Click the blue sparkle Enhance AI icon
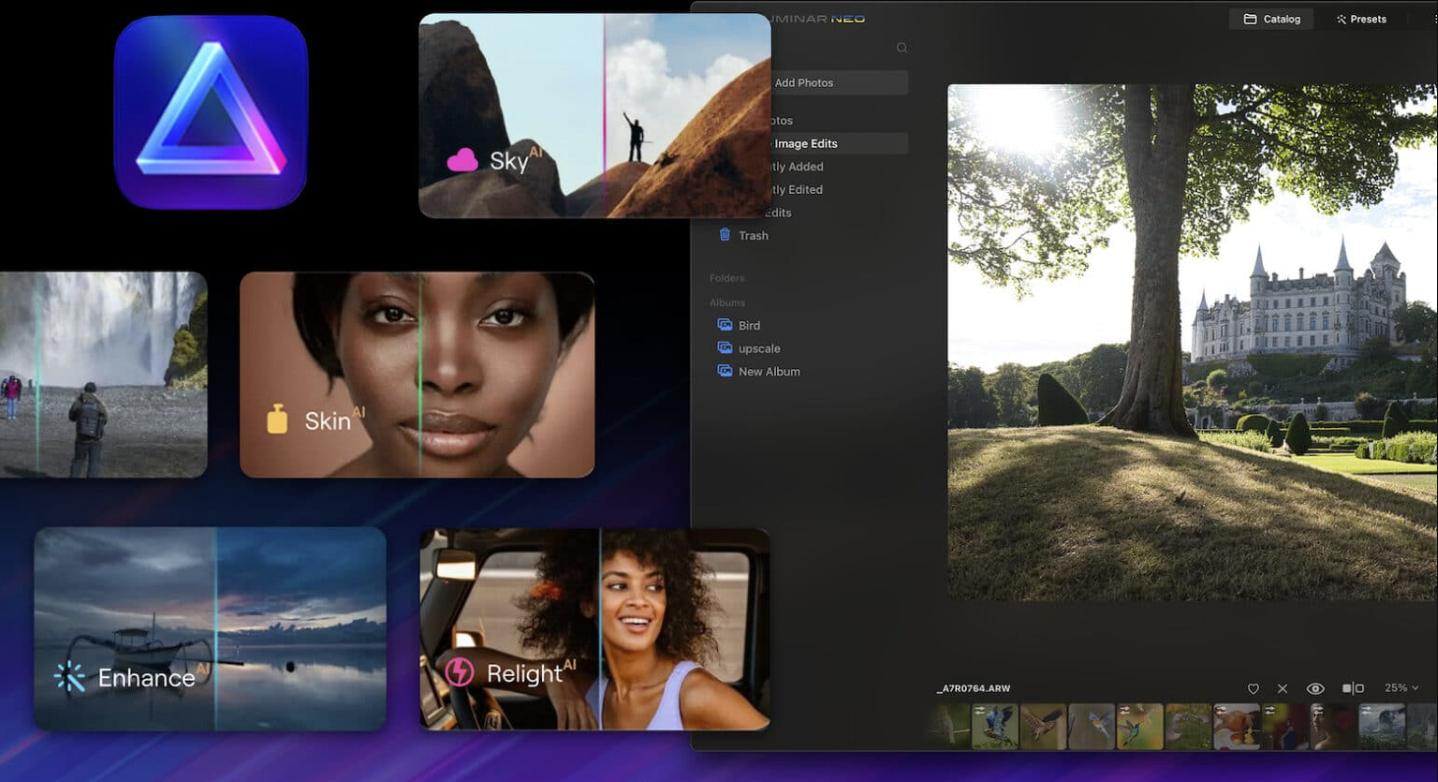 pyautogui.click(x=69, y=677)
